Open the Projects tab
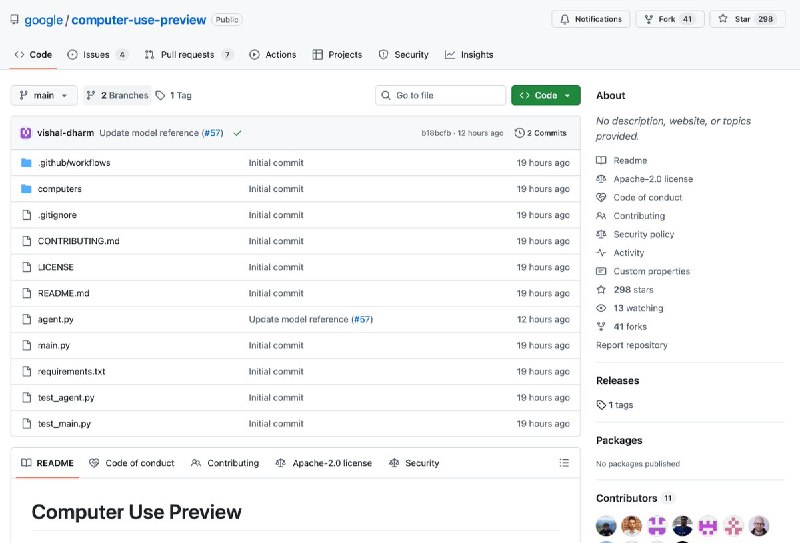The image size is (800, 543). (x=337, y=55)
